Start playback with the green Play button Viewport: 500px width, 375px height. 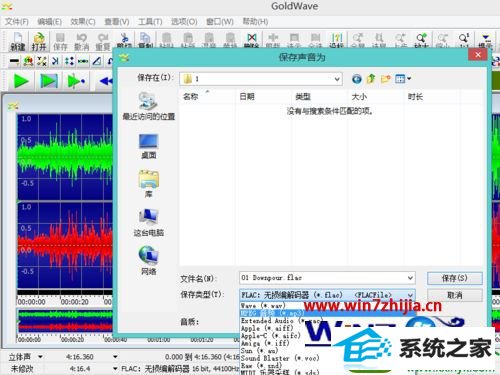pos(21,81)
